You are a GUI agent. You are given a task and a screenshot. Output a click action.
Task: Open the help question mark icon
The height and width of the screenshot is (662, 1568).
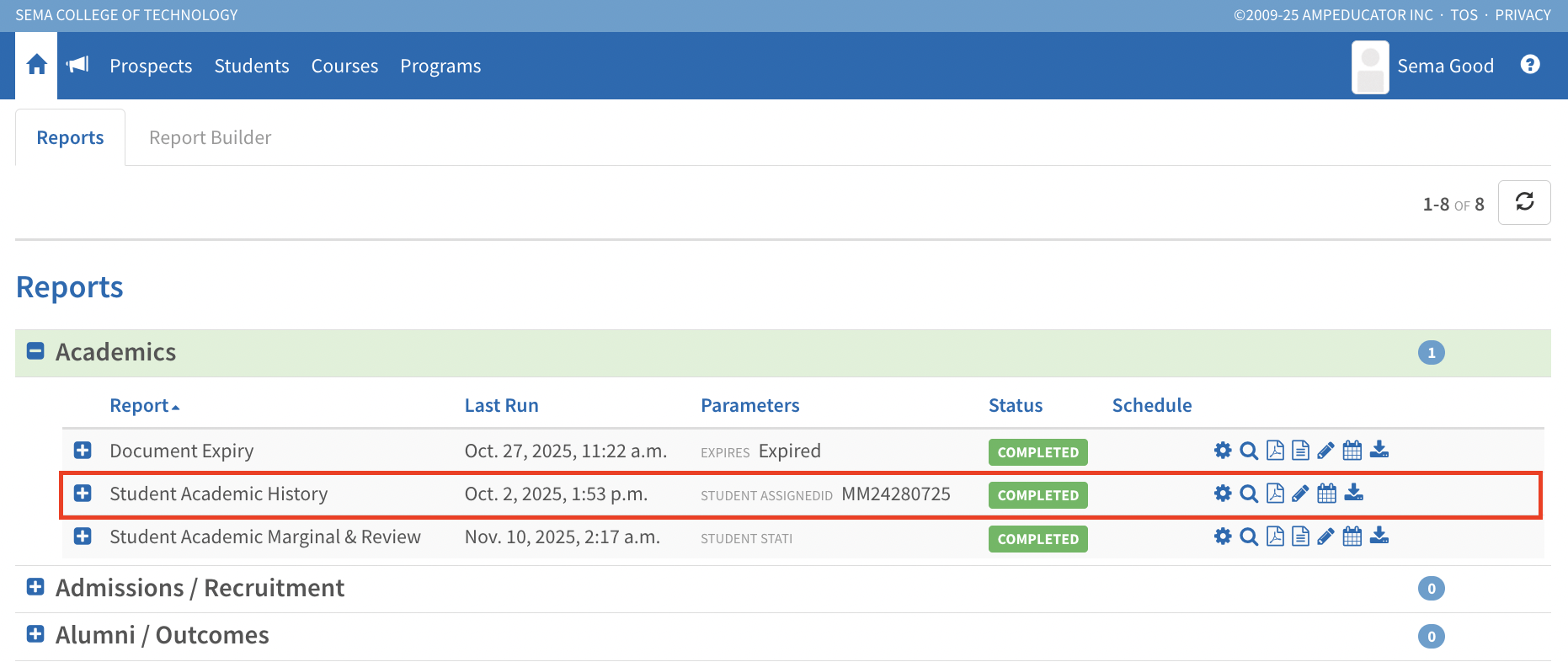tap(1530, 65)
